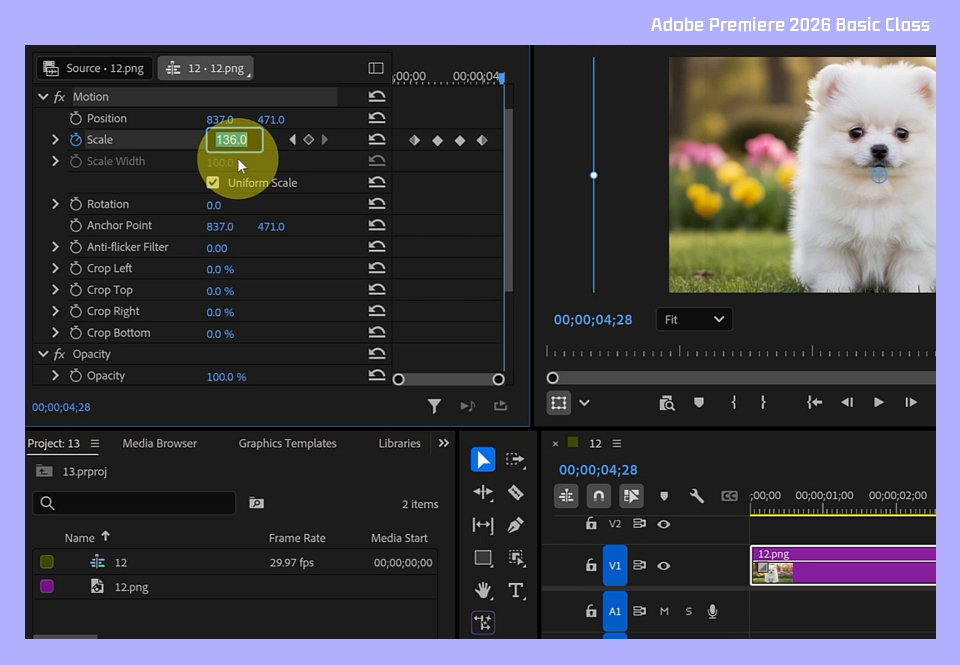Toggle V1 track output eye
Screen dimensions: 960x665
click(x=663, y=565)
